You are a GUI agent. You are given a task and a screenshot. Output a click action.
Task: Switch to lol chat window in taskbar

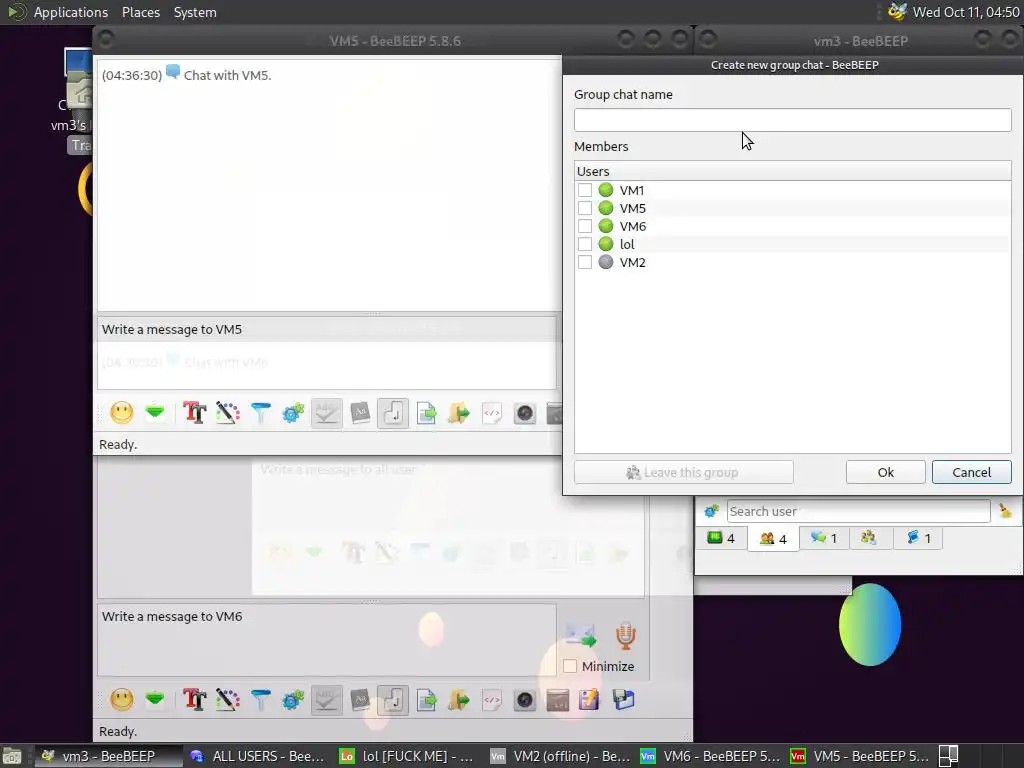408,756
